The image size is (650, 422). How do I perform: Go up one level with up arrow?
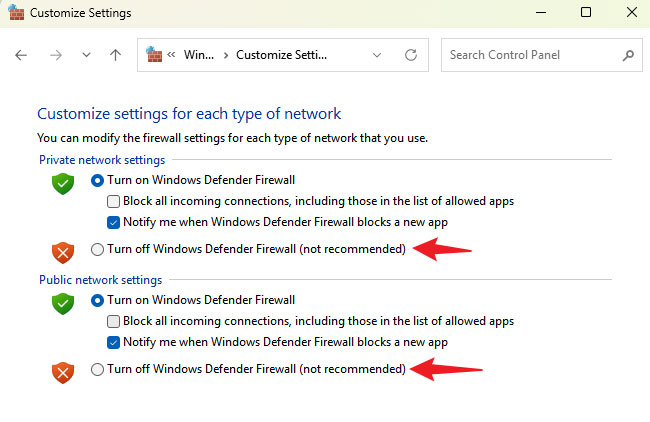[116, 55]
